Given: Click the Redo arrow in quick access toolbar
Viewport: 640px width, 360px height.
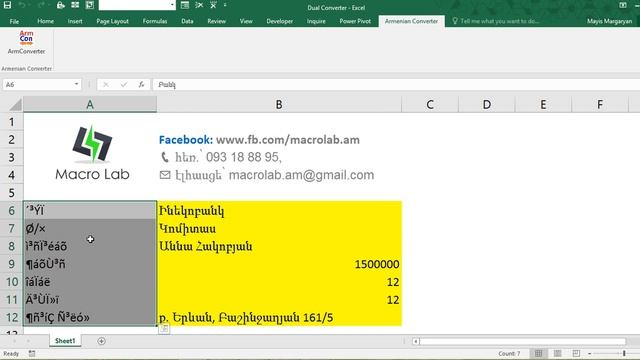Looking at the screenshot, I should (x=41, y=5).
